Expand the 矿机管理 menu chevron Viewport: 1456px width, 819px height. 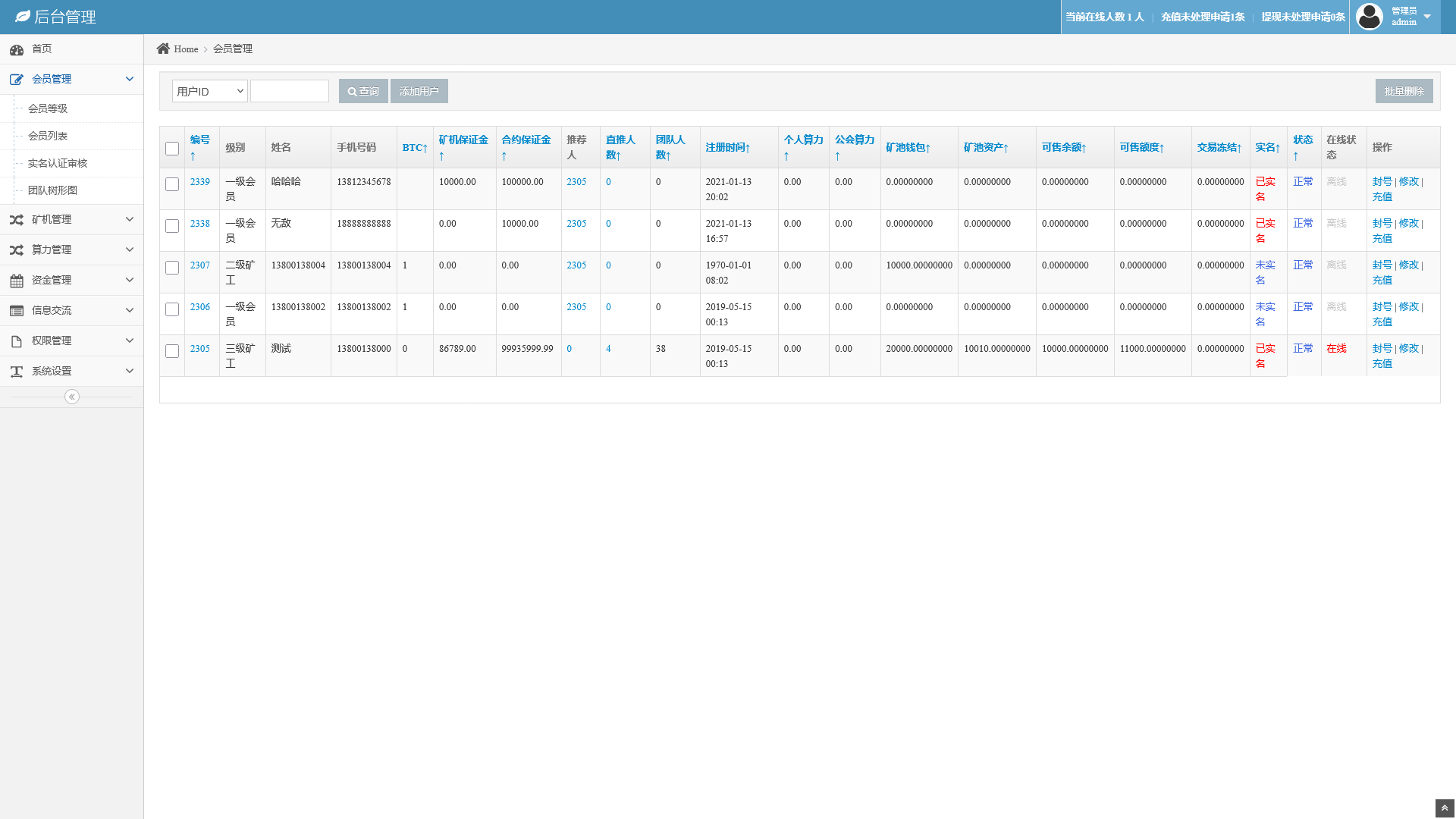[130, 219]
